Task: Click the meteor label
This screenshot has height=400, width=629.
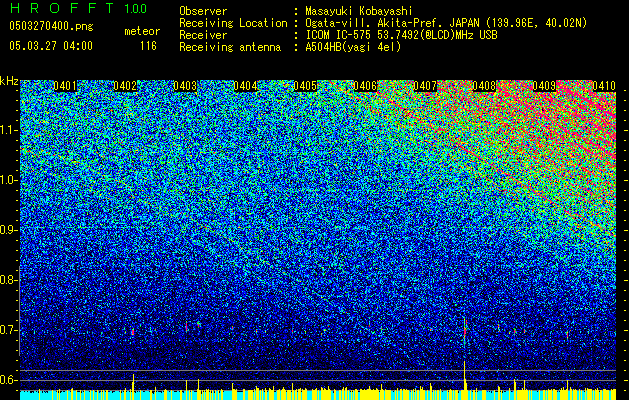Action: coord(142,31)
